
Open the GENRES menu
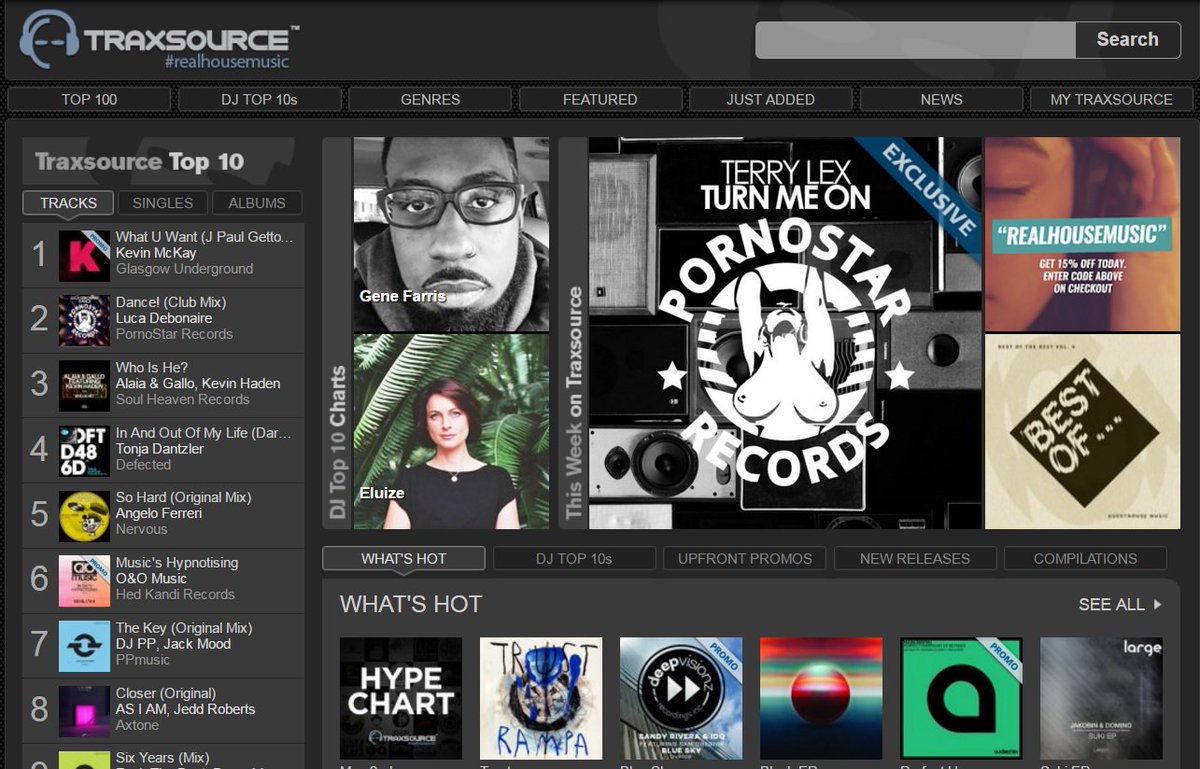[430, 99]
